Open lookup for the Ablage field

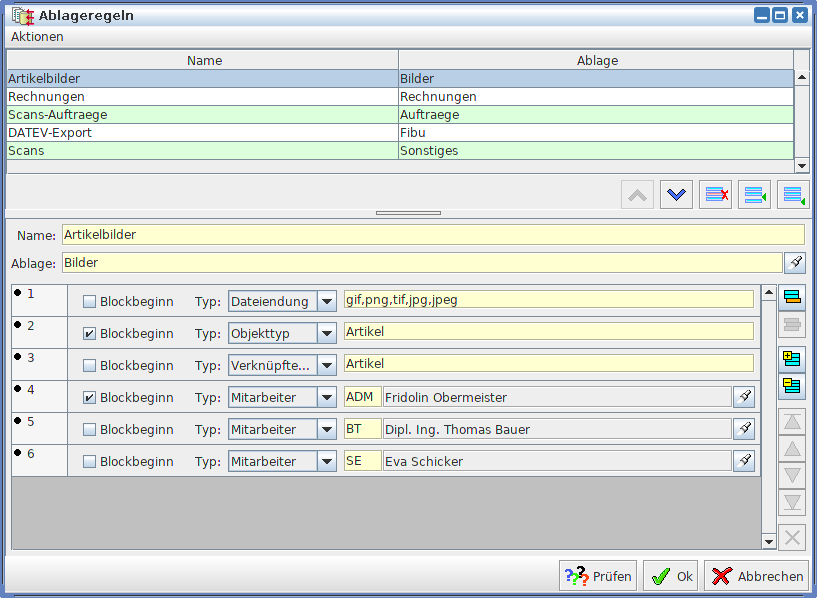click(795, 263)
